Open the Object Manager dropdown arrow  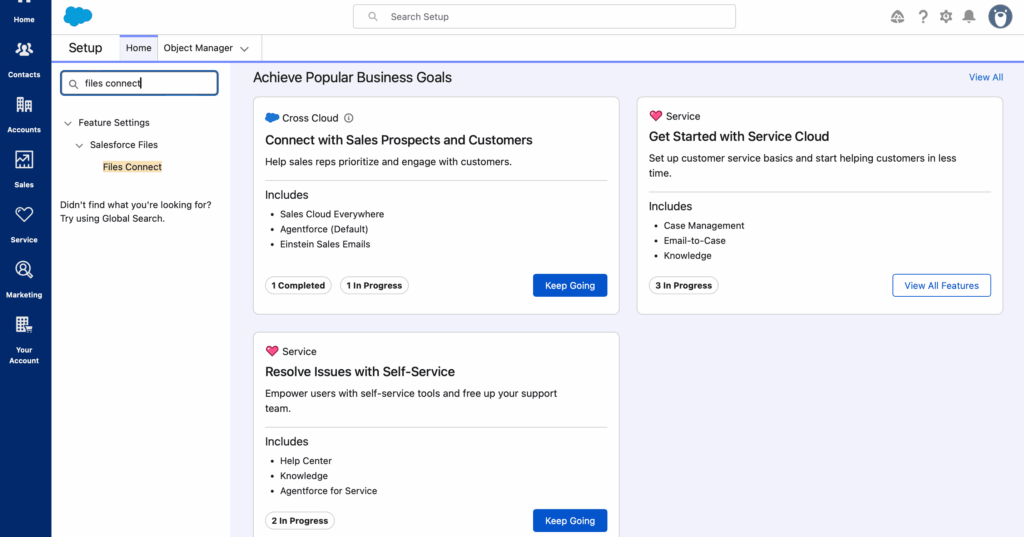[244, 49]
